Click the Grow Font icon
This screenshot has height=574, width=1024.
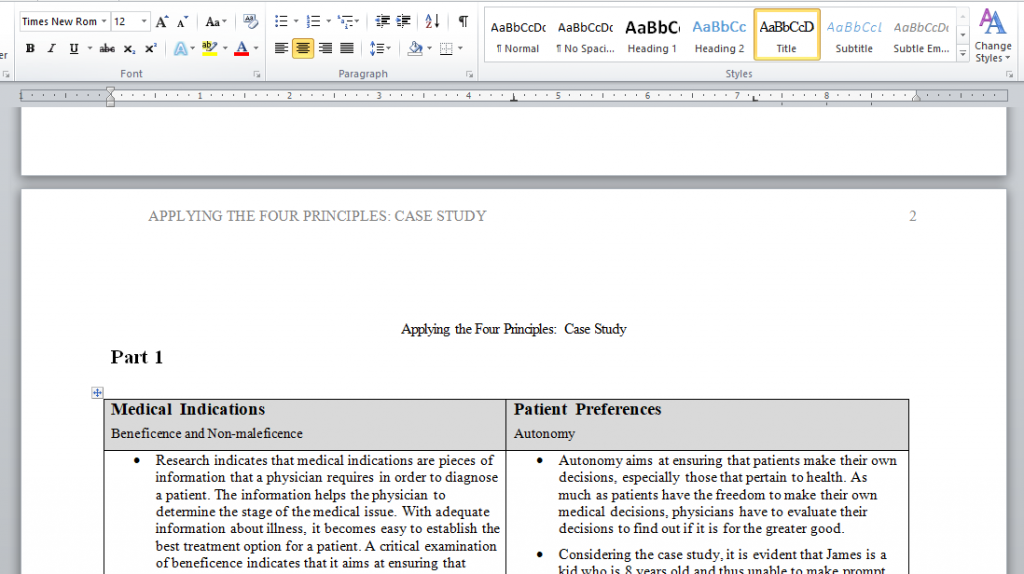[162, 22]
